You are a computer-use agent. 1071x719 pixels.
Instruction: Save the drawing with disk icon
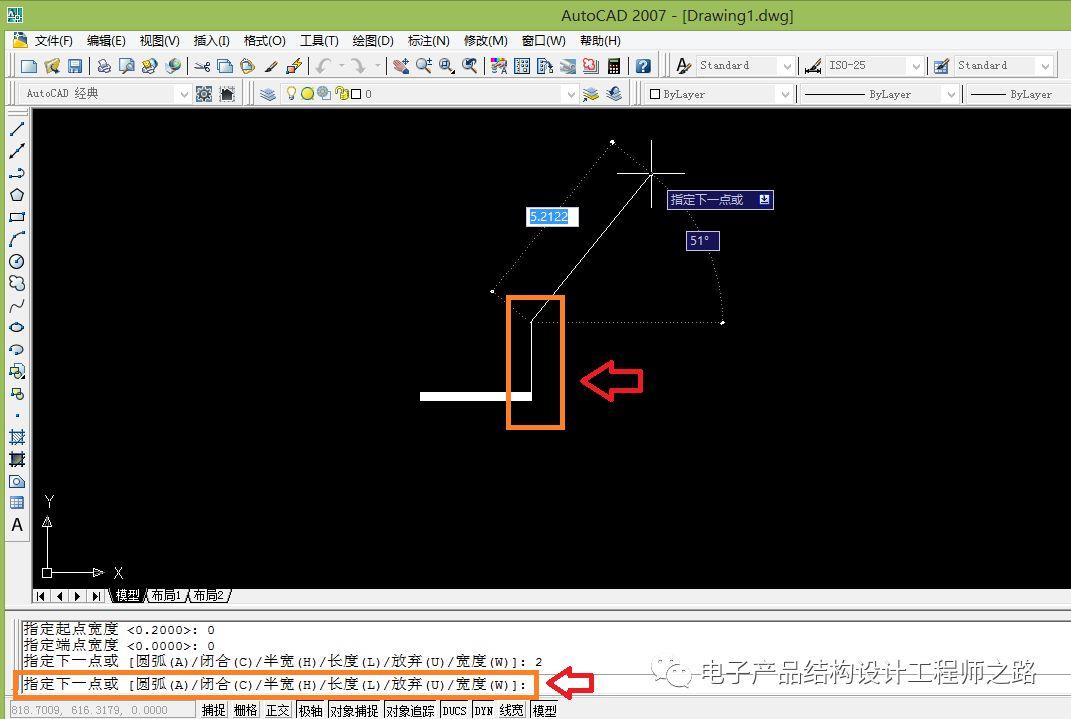(74, 66)
